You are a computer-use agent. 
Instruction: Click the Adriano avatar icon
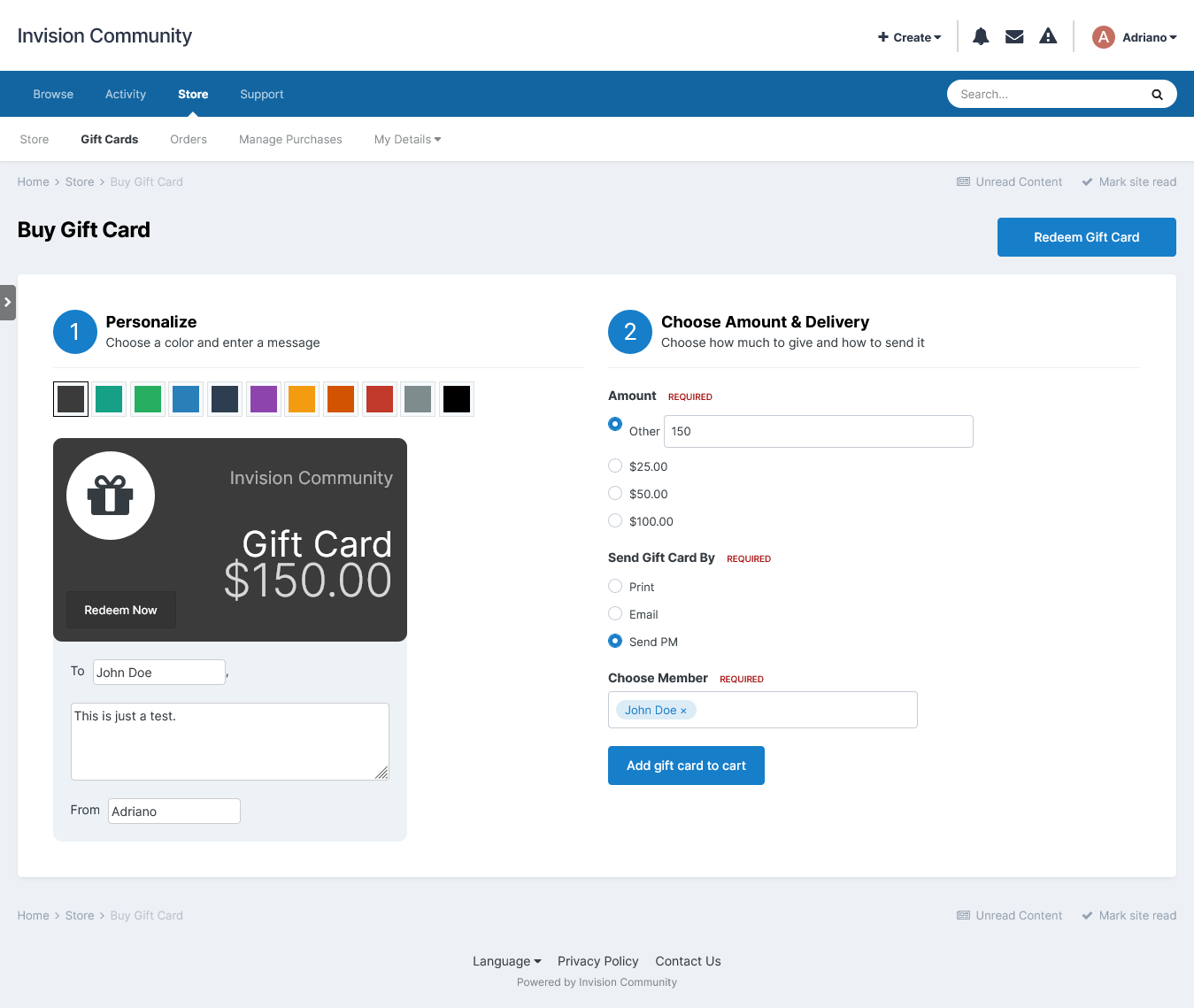point(1103,37)
